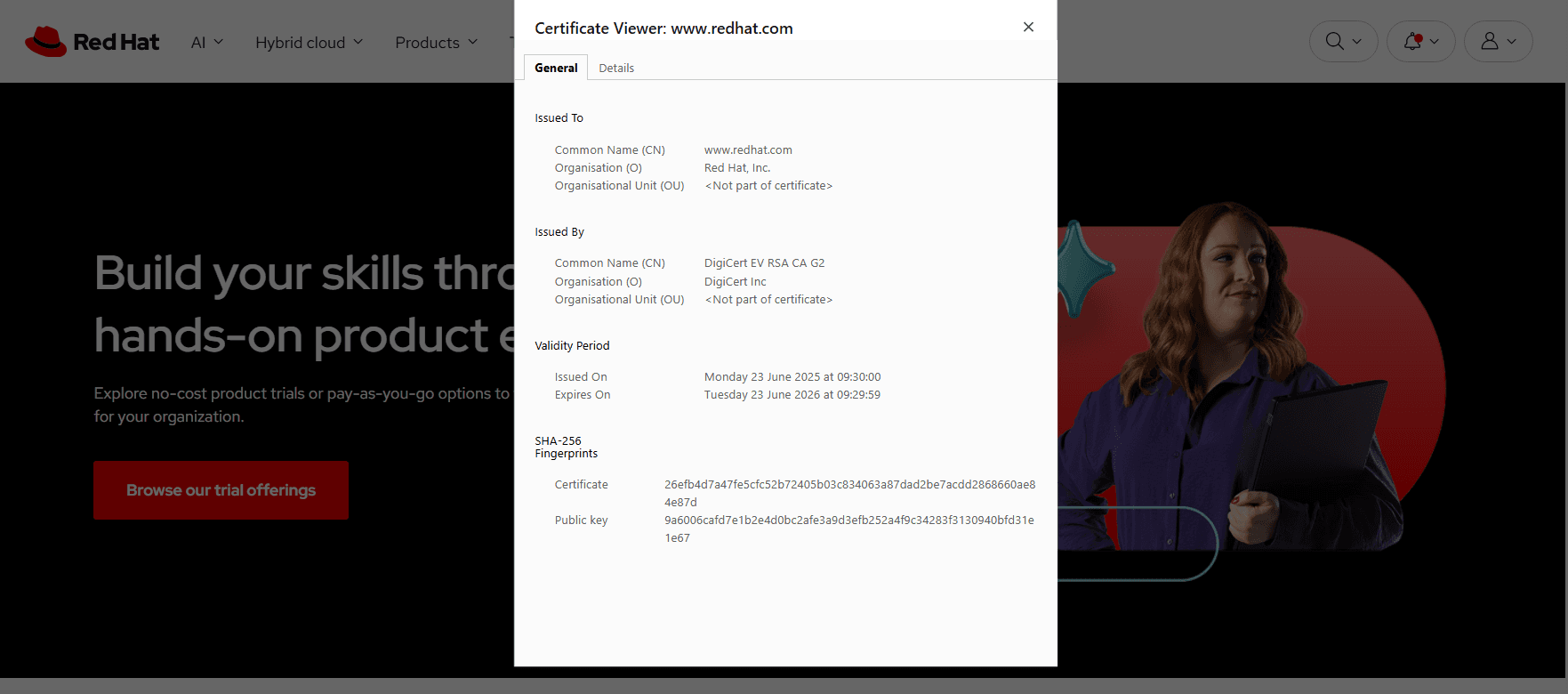Screen dimensions: 1568x694
Task: Click the Validity Period heading
Action: (572, 345)
